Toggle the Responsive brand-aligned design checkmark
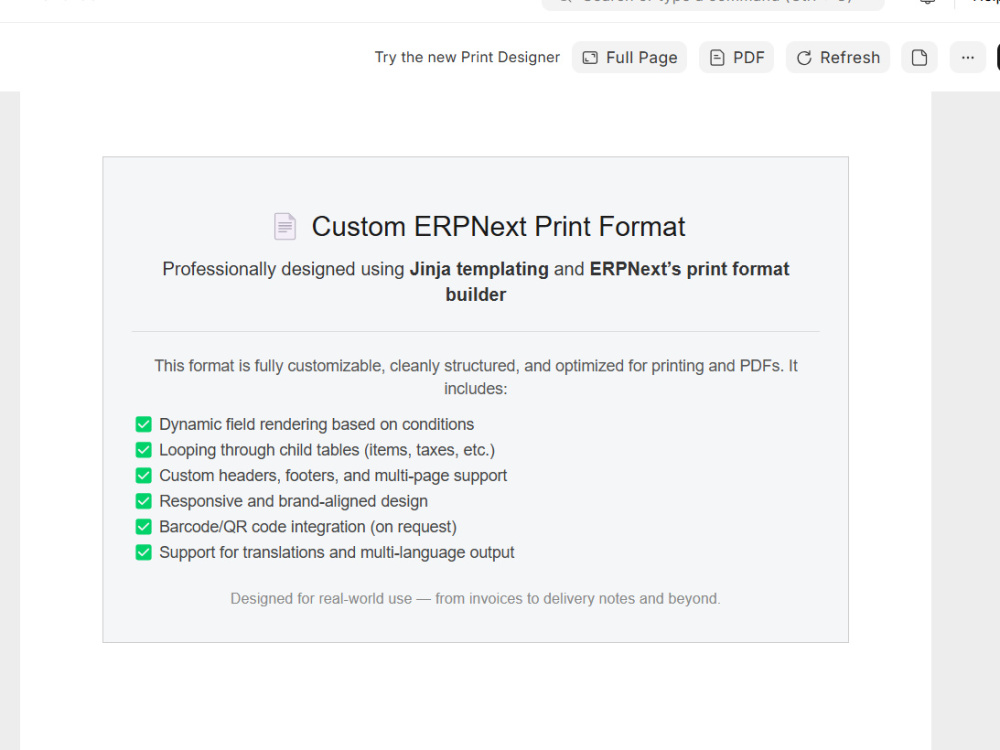The image size is (1000, 750). [x=143, y=501]
